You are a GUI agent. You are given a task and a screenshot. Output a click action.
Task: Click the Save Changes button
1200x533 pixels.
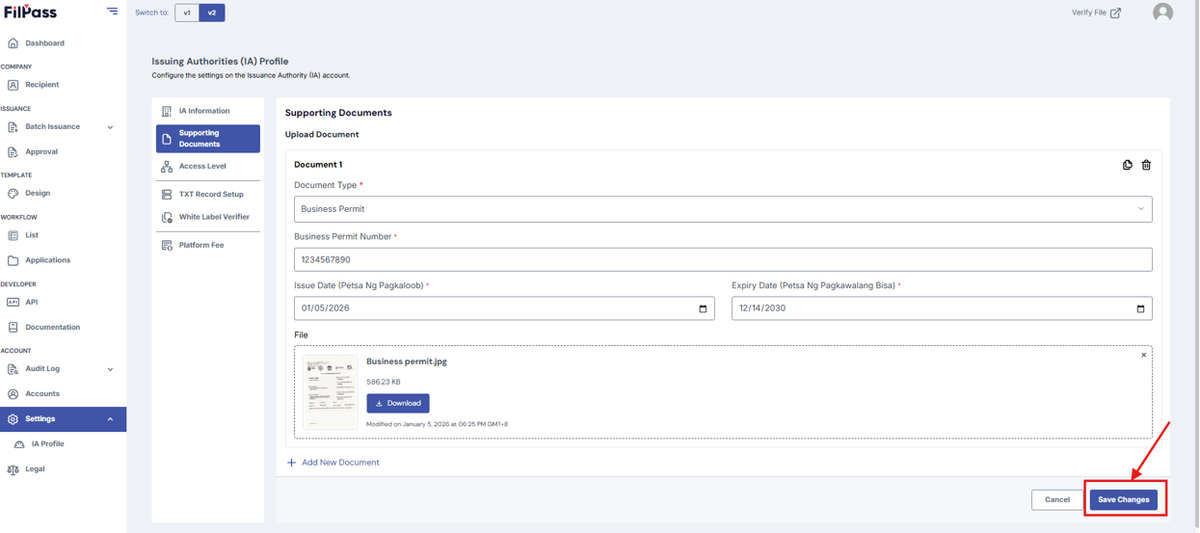pos(1124,499)
